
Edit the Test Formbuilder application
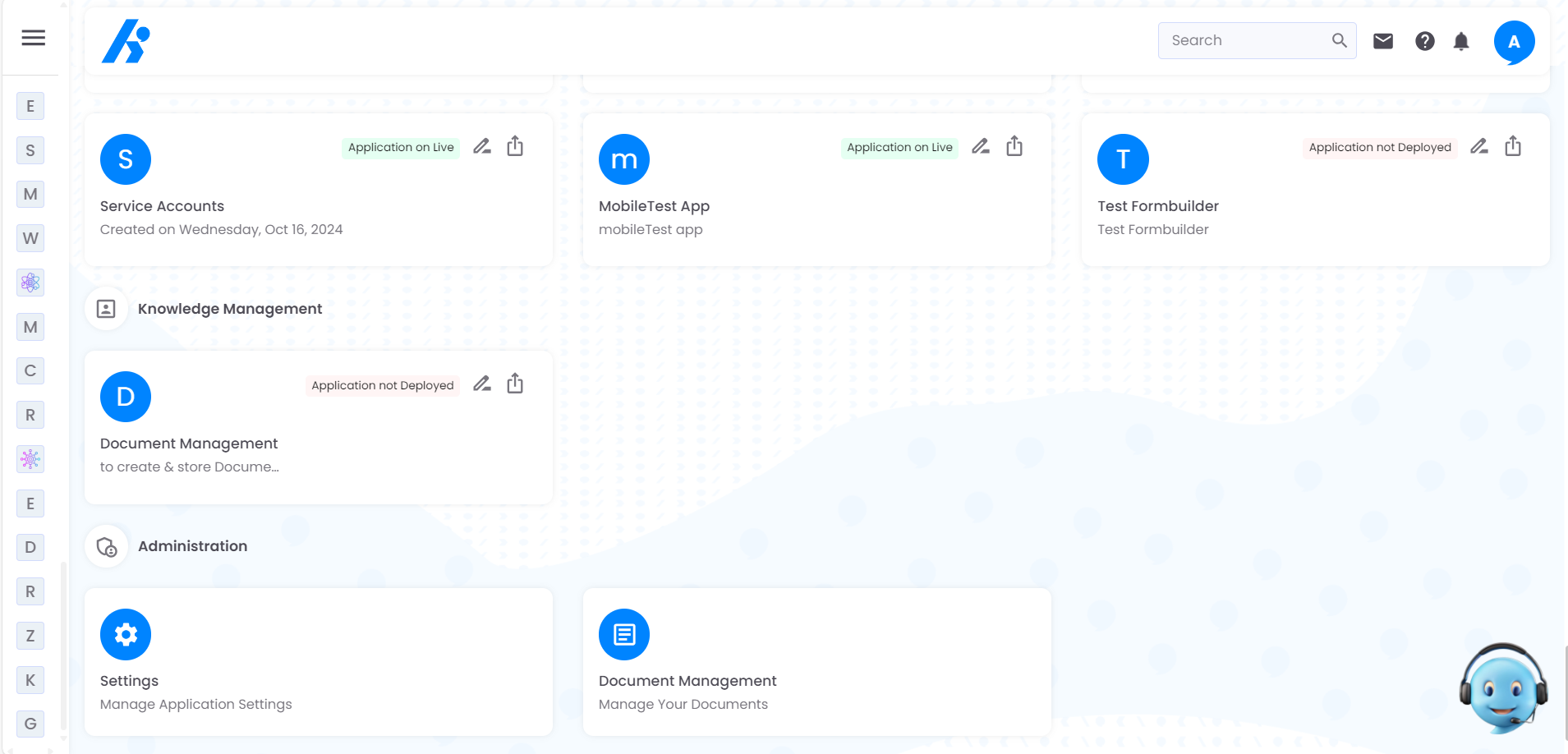[x=1479, y=147]
